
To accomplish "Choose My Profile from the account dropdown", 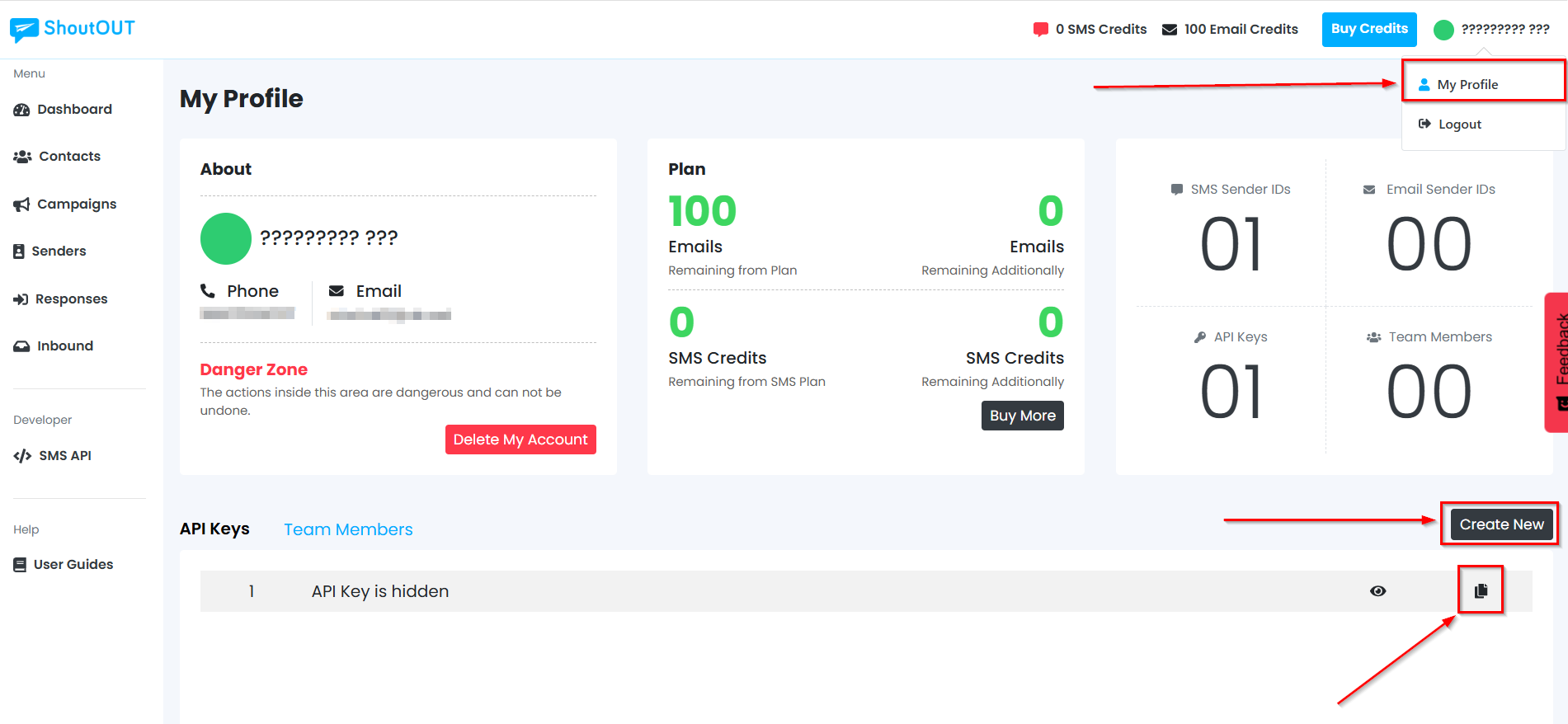I will (1467, 85).
